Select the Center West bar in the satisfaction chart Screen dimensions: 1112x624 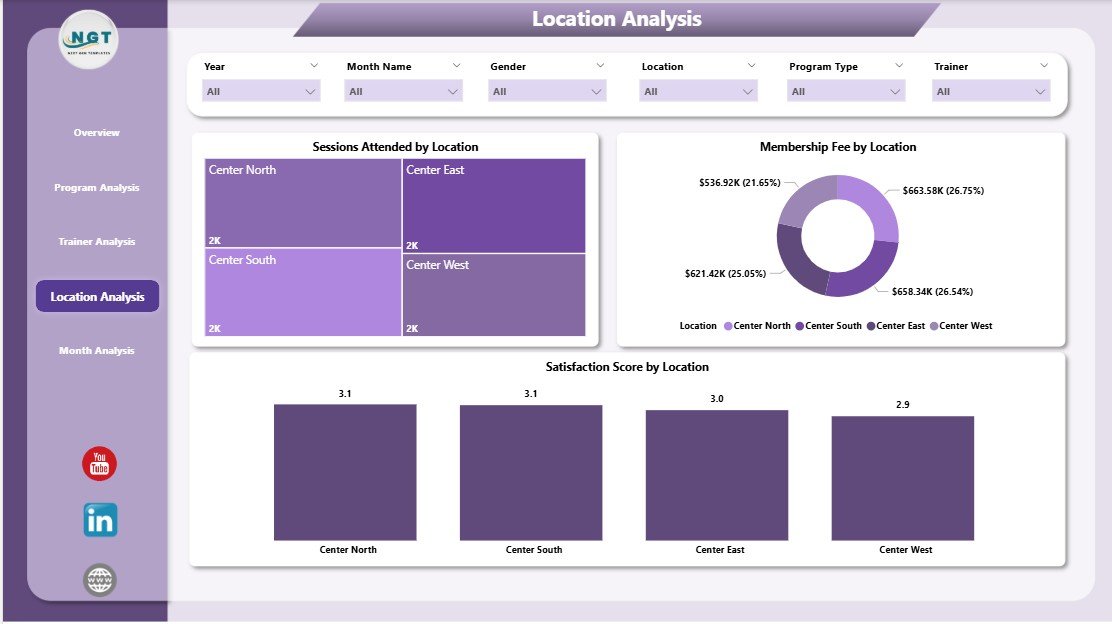[x=904, y=477]
